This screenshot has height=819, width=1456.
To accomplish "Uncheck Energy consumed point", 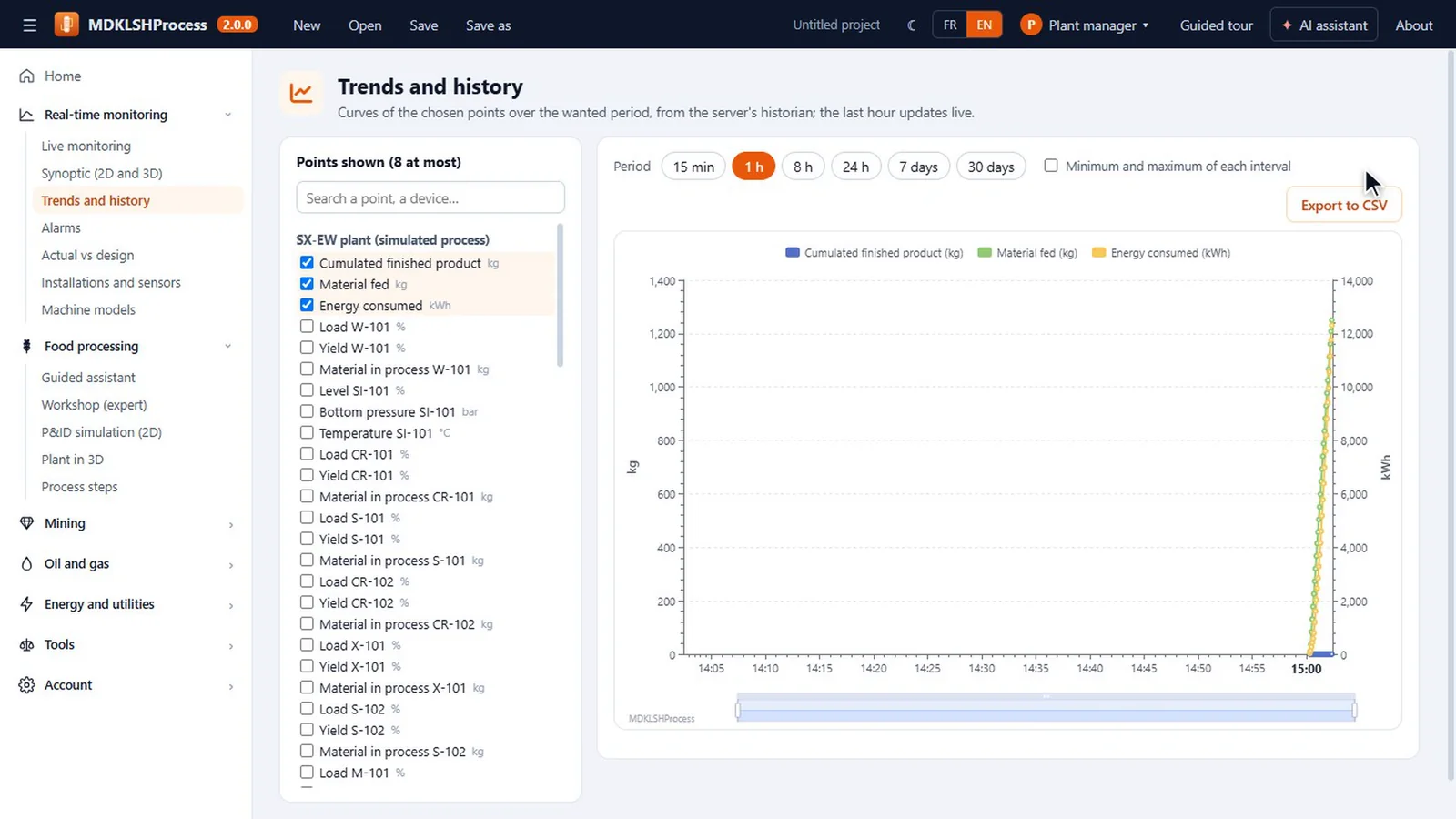I will click(x=307, y=305).
